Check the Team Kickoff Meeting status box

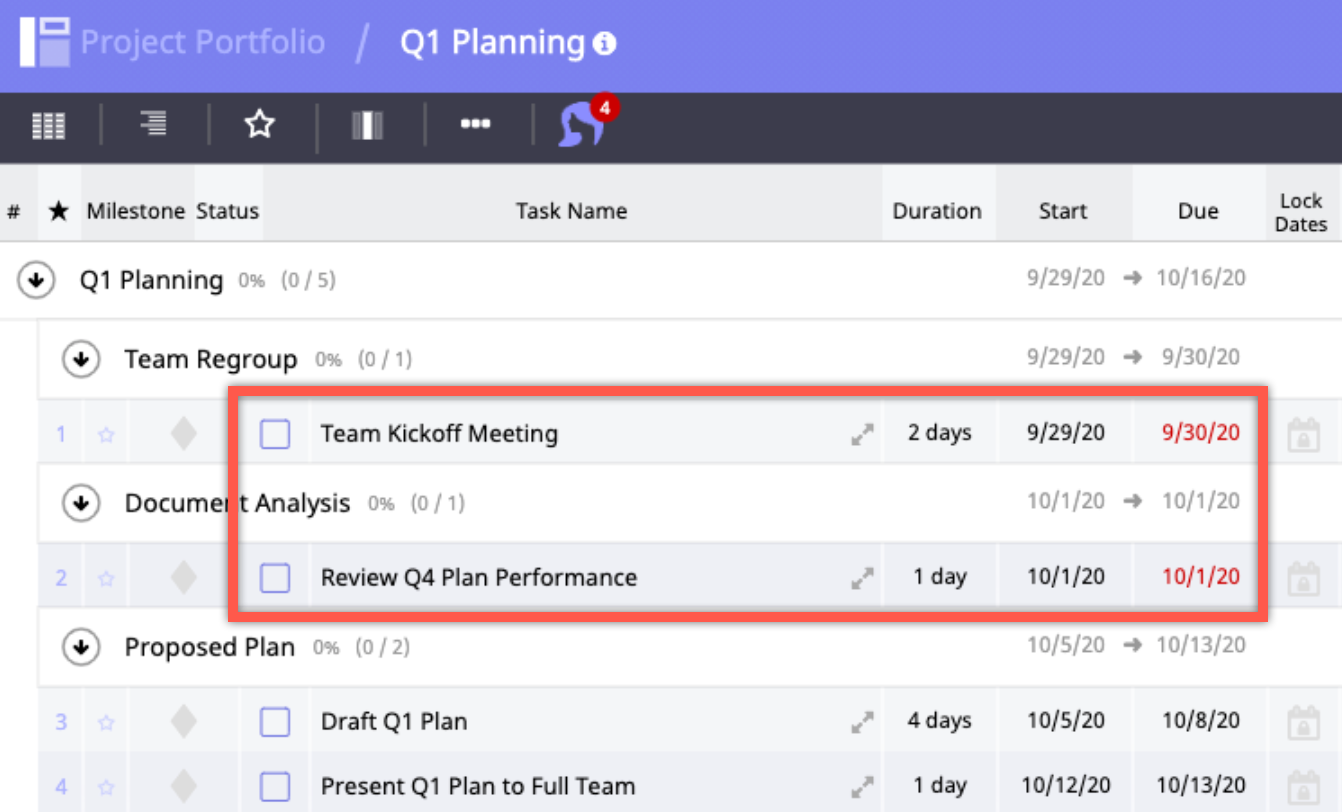(x=275, y=434)
